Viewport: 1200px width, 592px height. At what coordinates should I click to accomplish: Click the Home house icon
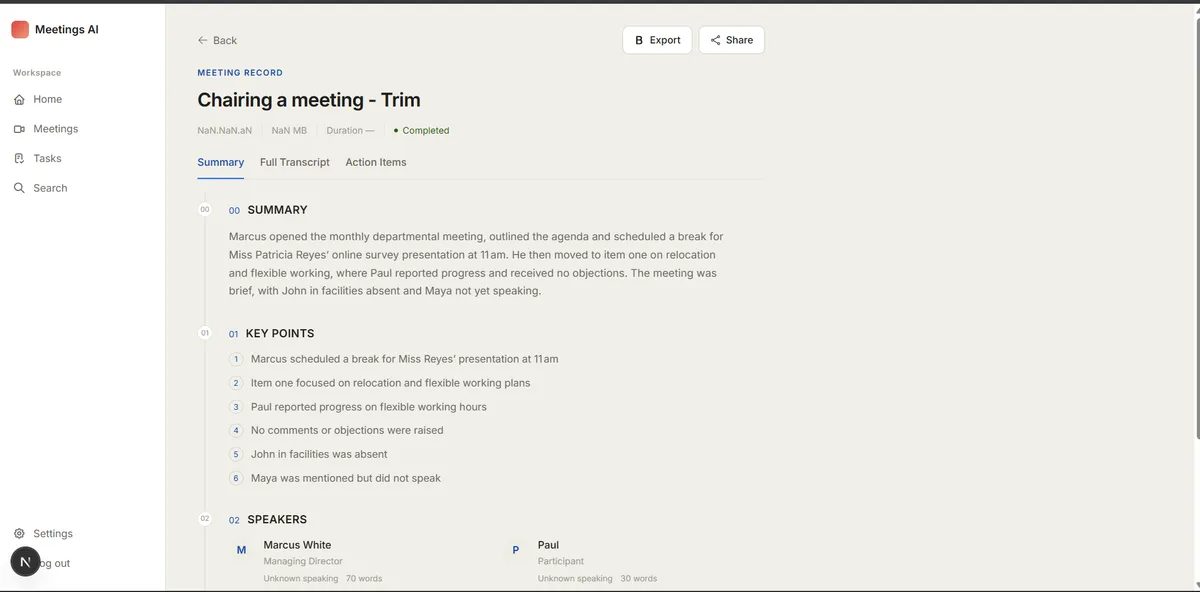click(19, 99)
